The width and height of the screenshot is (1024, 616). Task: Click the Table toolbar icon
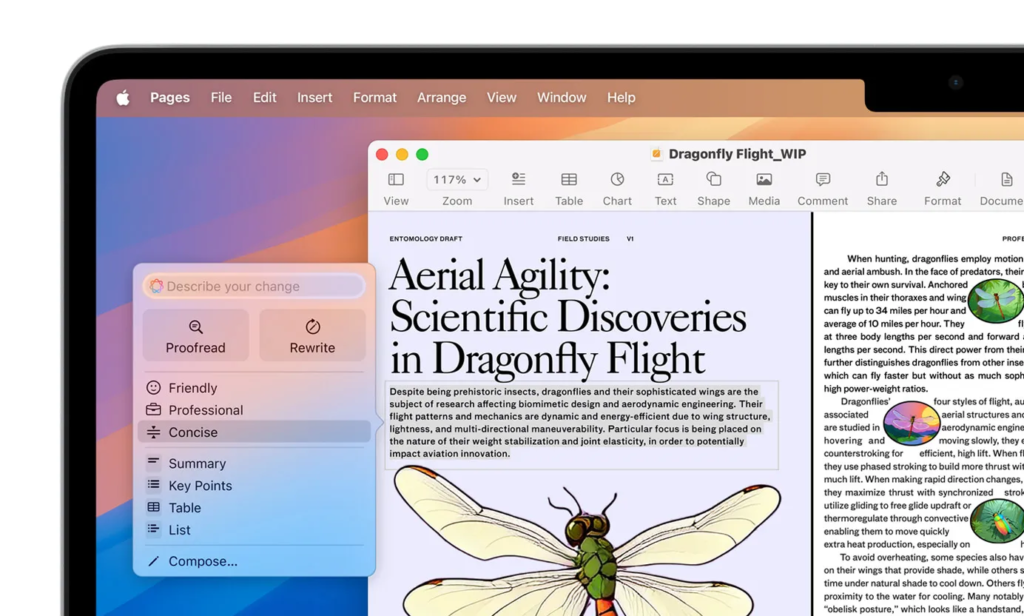(x=569, y=180)
